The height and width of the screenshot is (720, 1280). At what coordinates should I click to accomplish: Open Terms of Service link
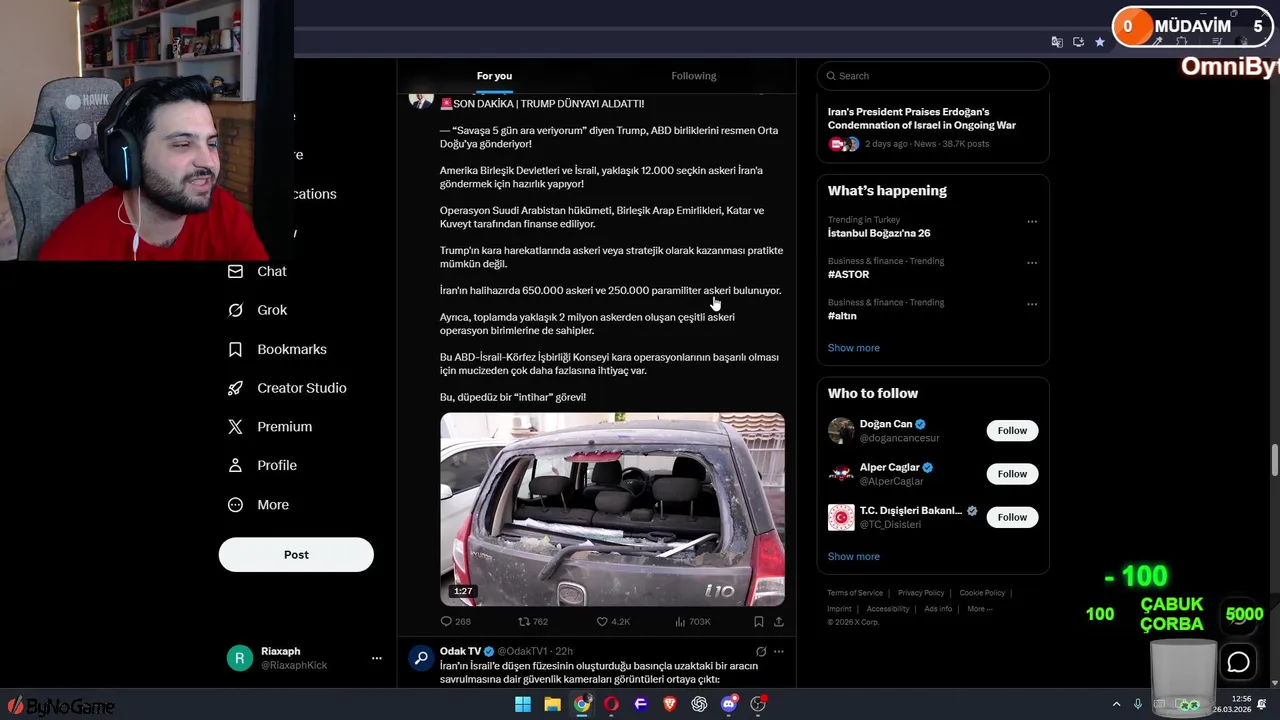coord(855,593)
